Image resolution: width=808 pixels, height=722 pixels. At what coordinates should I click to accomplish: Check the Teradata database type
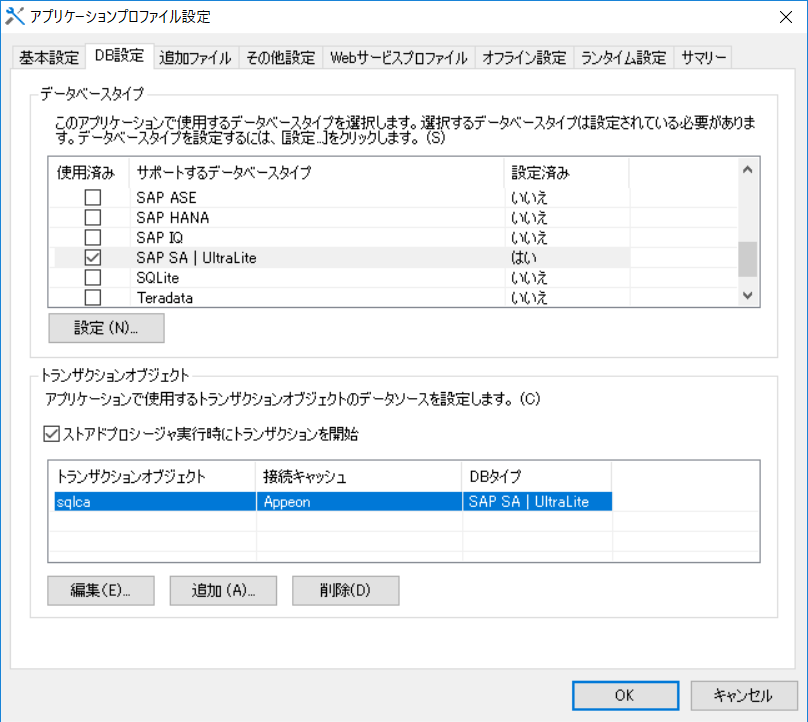click(x=93, y=298)
